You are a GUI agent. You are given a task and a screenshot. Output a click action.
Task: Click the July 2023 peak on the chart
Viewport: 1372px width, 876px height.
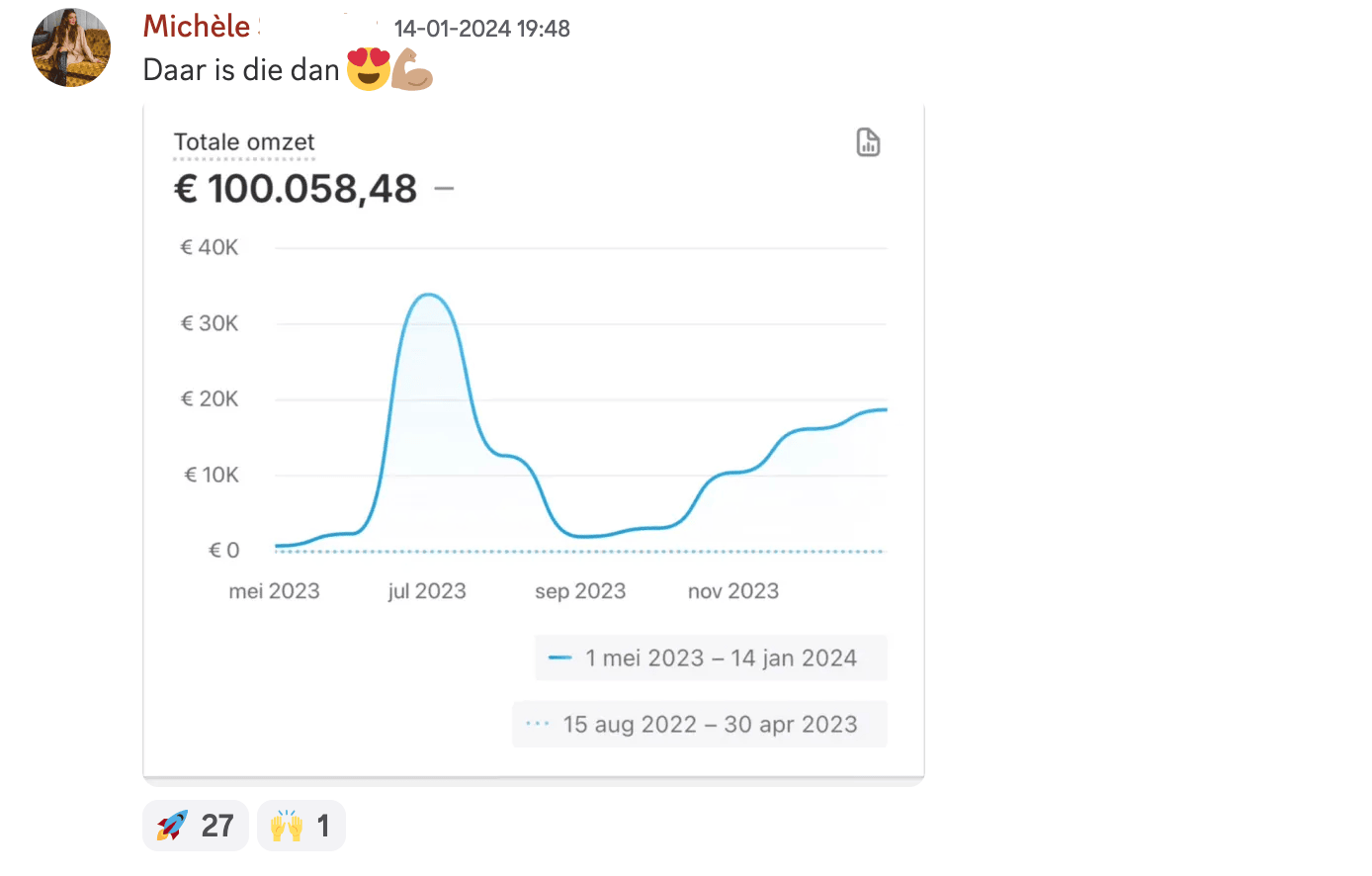point(428,295)
